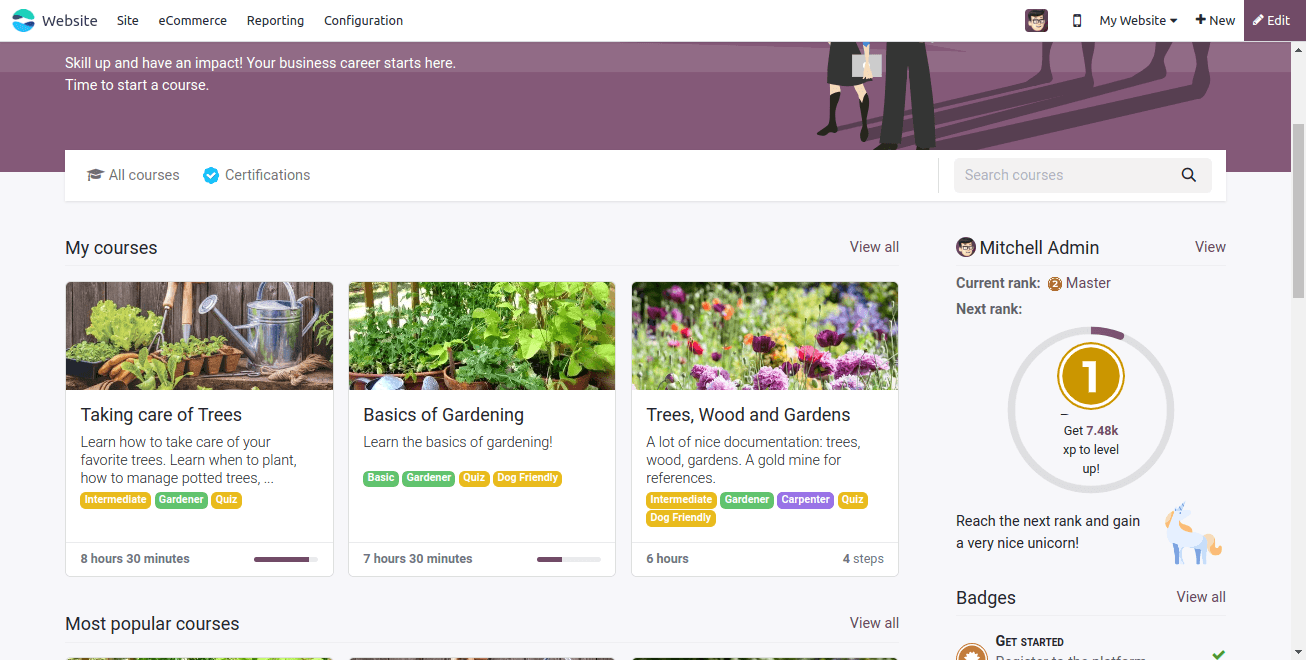The width and height of the screenshot is (1306, 660).
Task: View all in My courses
Action: [x=874, y=247]
